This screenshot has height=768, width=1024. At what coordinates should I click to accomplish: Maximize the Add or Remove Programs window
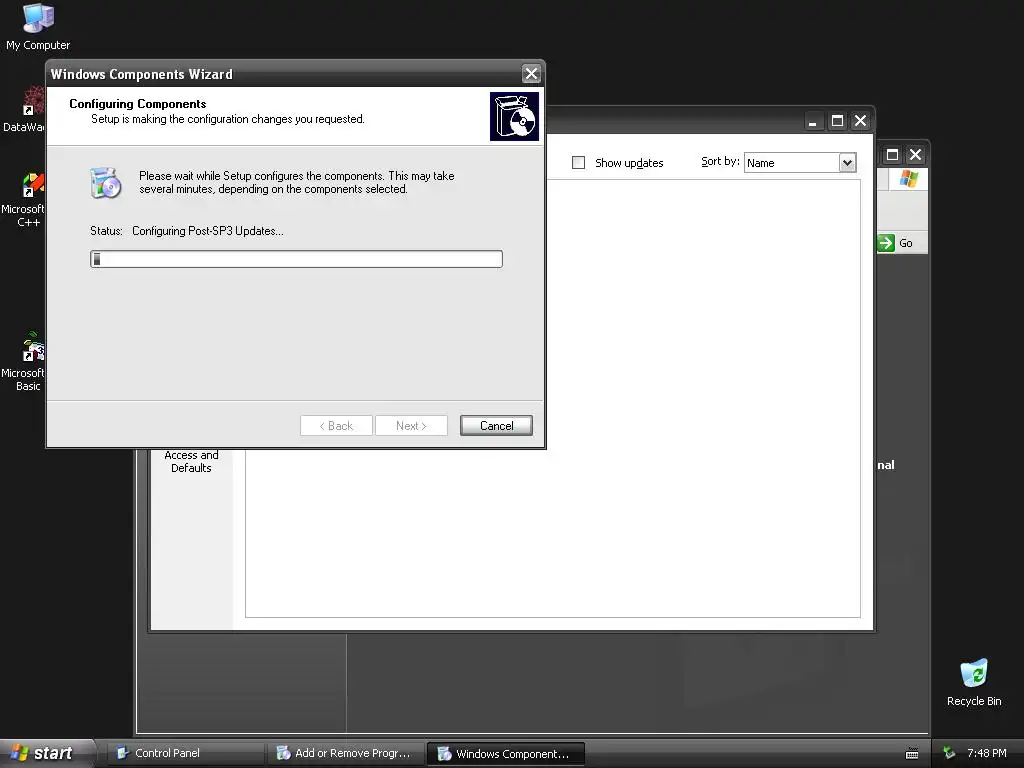(x=837, y=121)
